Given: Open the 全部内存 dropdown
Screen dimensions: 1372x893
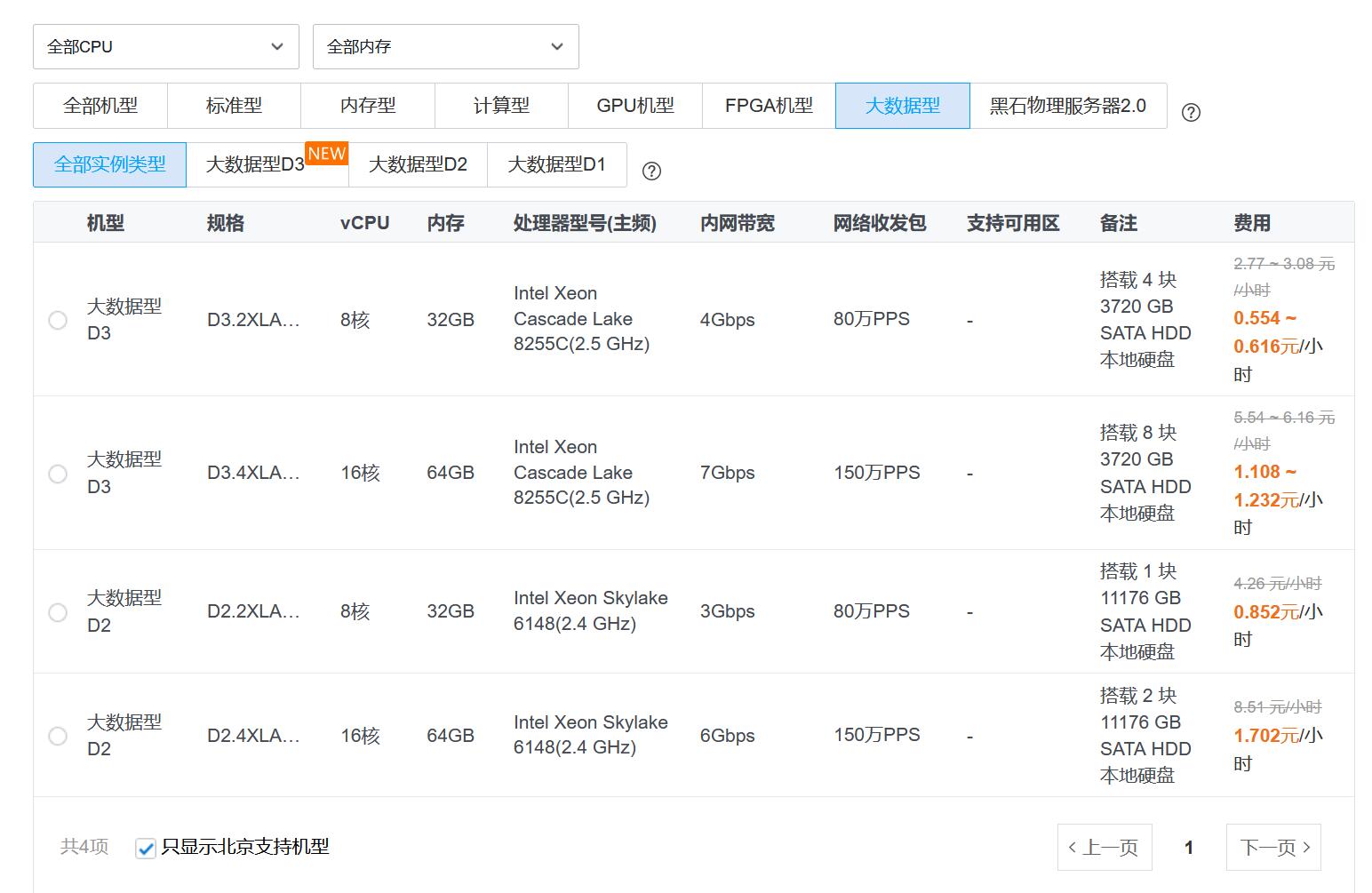Looking at the screenshot, I should (x=445, y=46).
